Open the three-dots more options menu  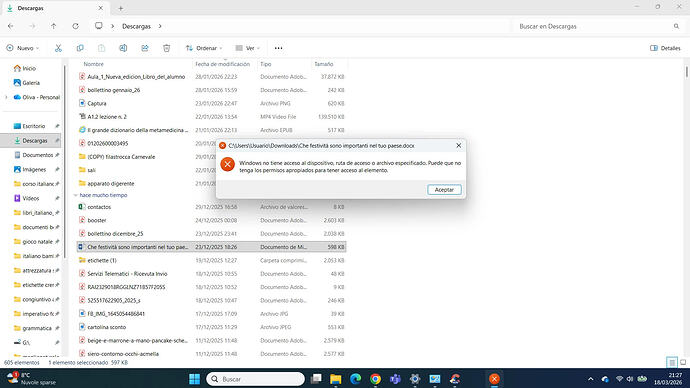click(x=279, y=48)
